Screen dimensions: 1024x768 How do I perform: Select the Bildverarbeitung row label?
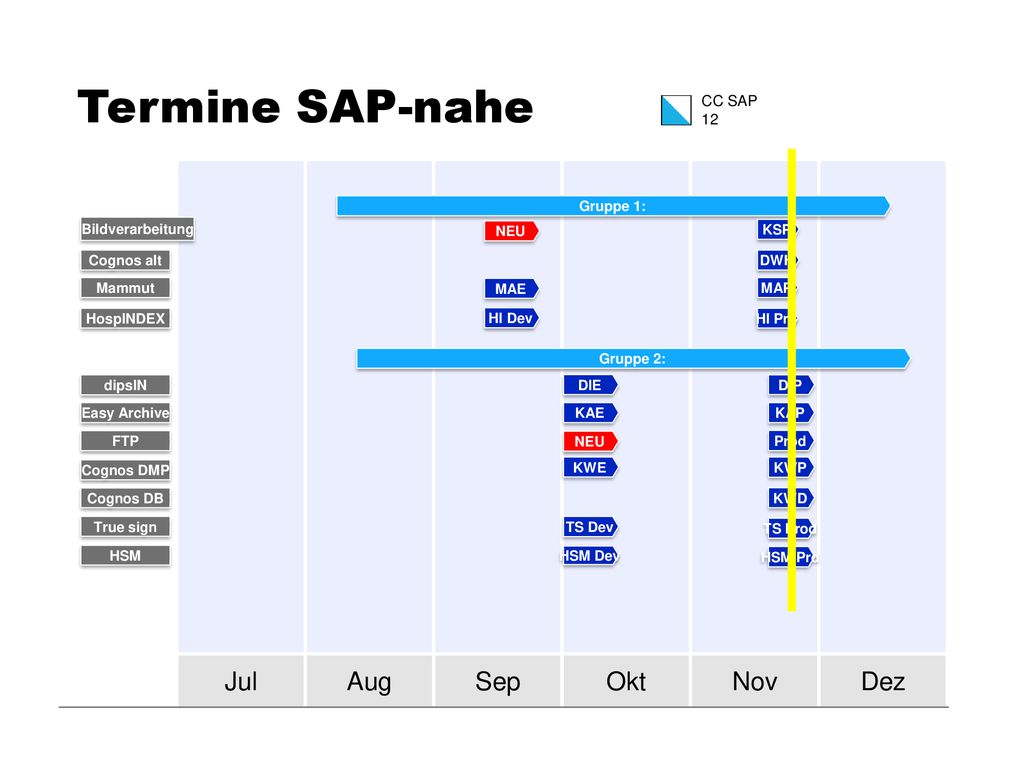[137, 229]
